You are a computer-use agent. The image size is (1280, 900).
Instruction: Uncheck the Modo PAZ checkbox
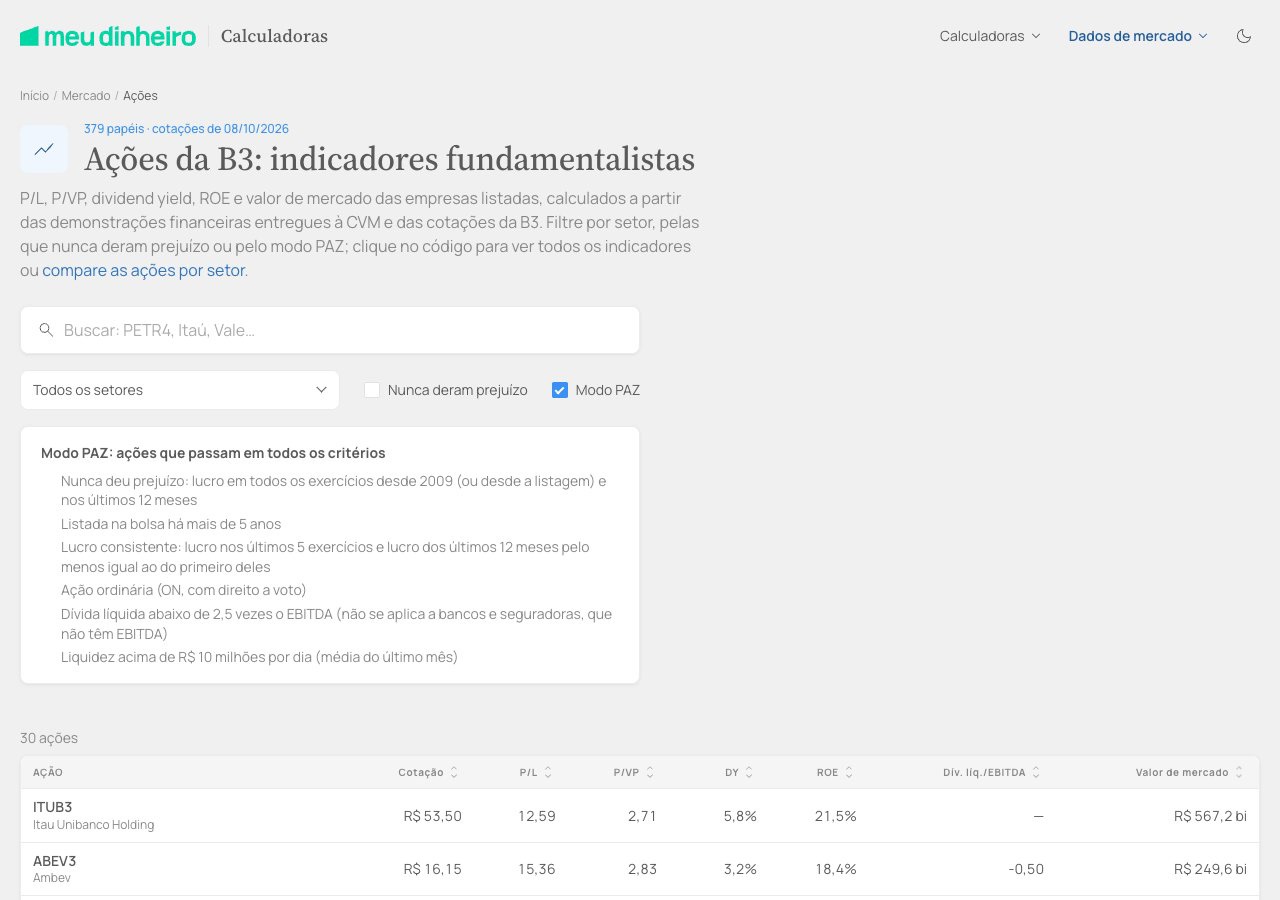click(x=560, y=390)
